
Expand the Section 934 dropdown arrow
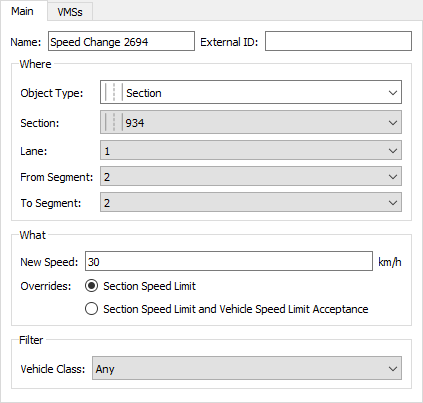pos(393,123)
